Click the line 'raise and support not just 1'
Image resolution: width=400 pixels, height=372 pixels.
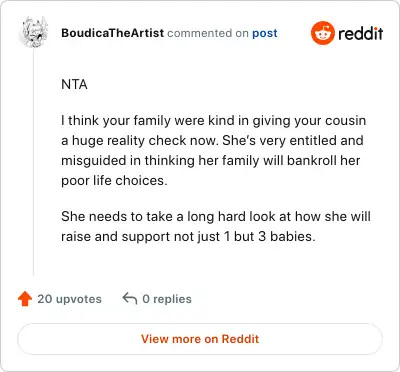click(x=188, y=237)
